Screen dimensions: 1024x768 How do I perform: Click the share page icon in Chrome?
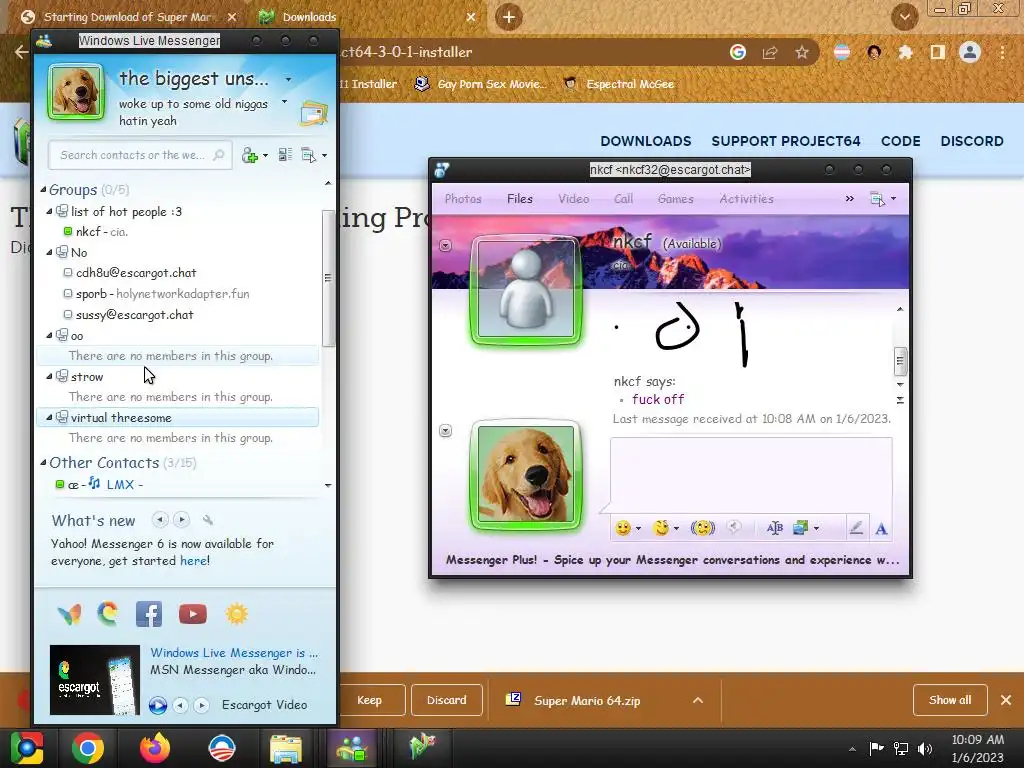(x=770, y=52)
